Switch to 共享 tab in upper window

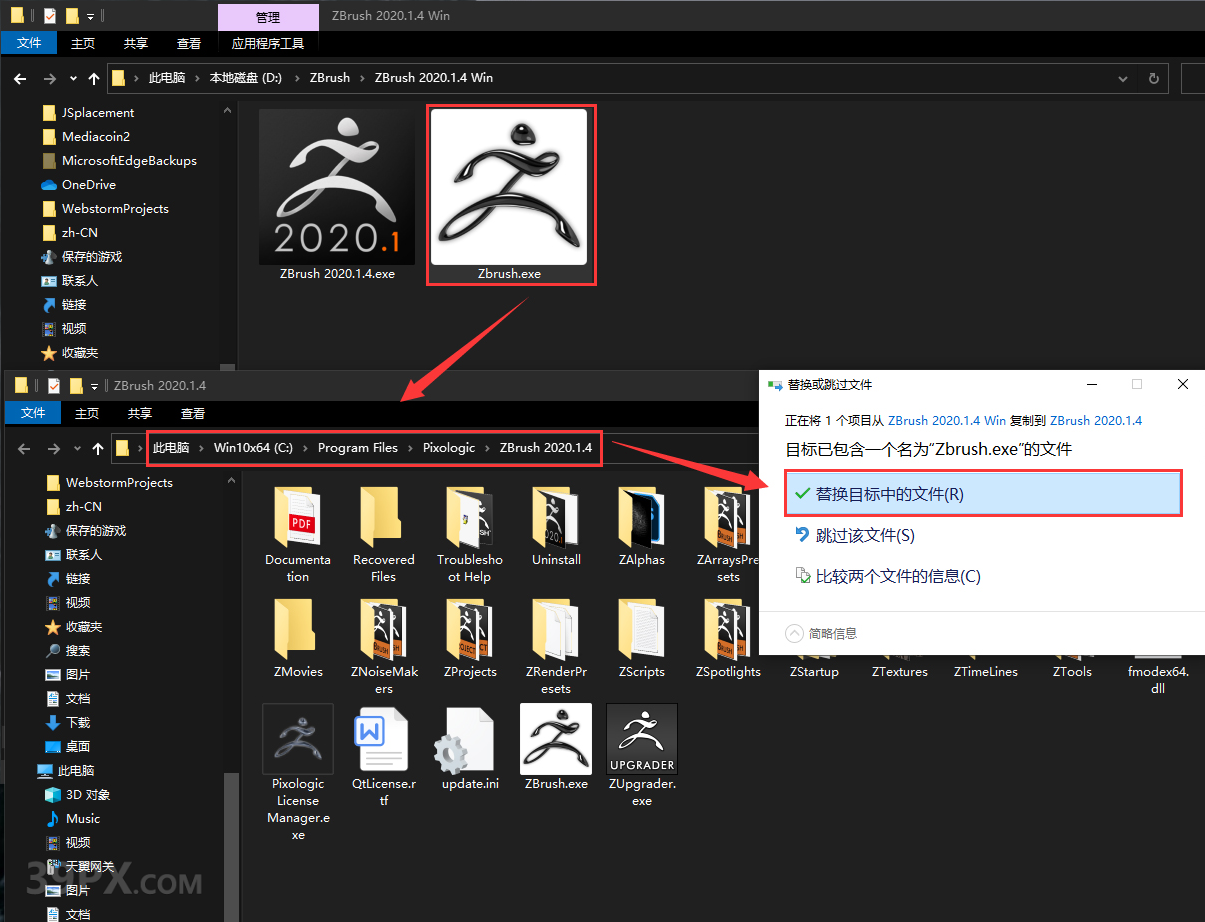tap(136, 43)
